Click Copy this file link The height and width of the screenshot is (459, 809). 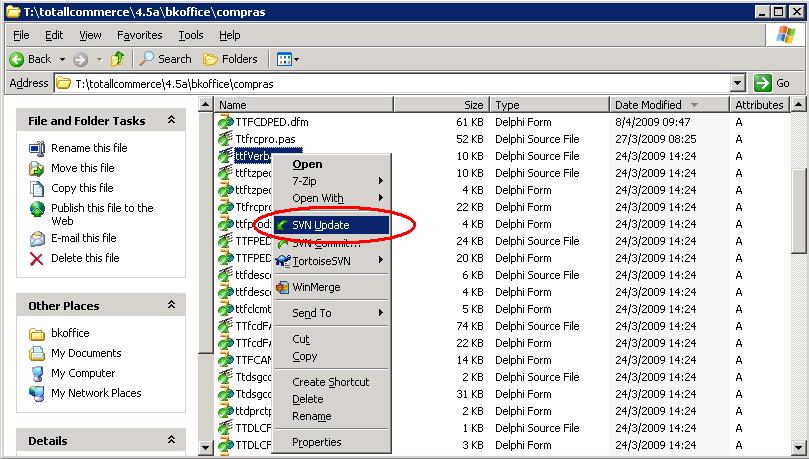click(82, 188)
